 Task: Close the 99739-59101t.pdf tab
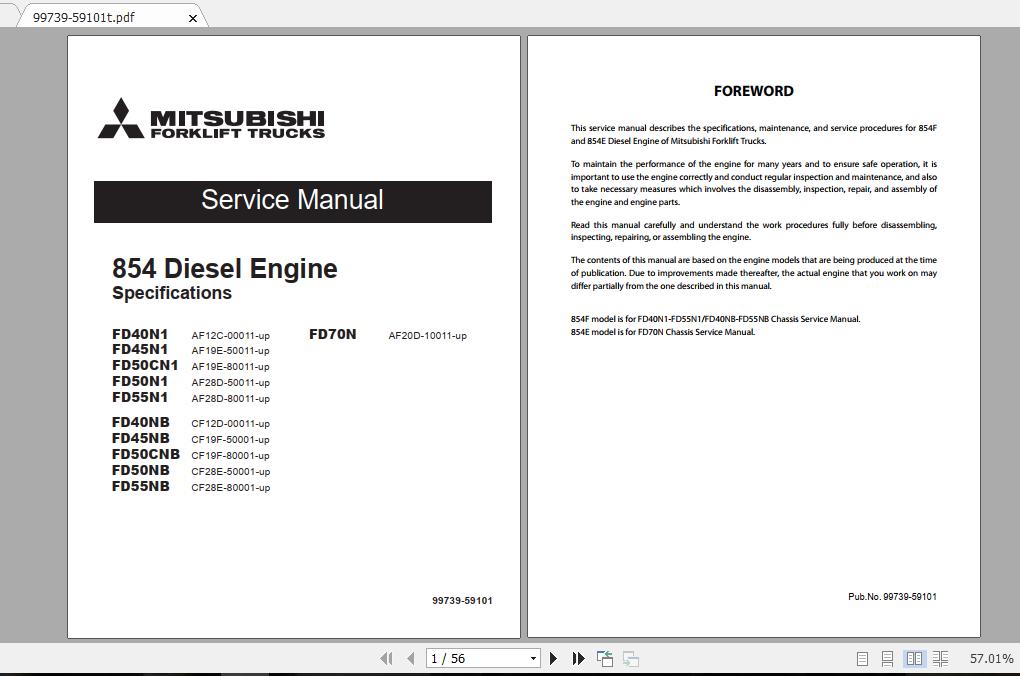tap(193, 17)
